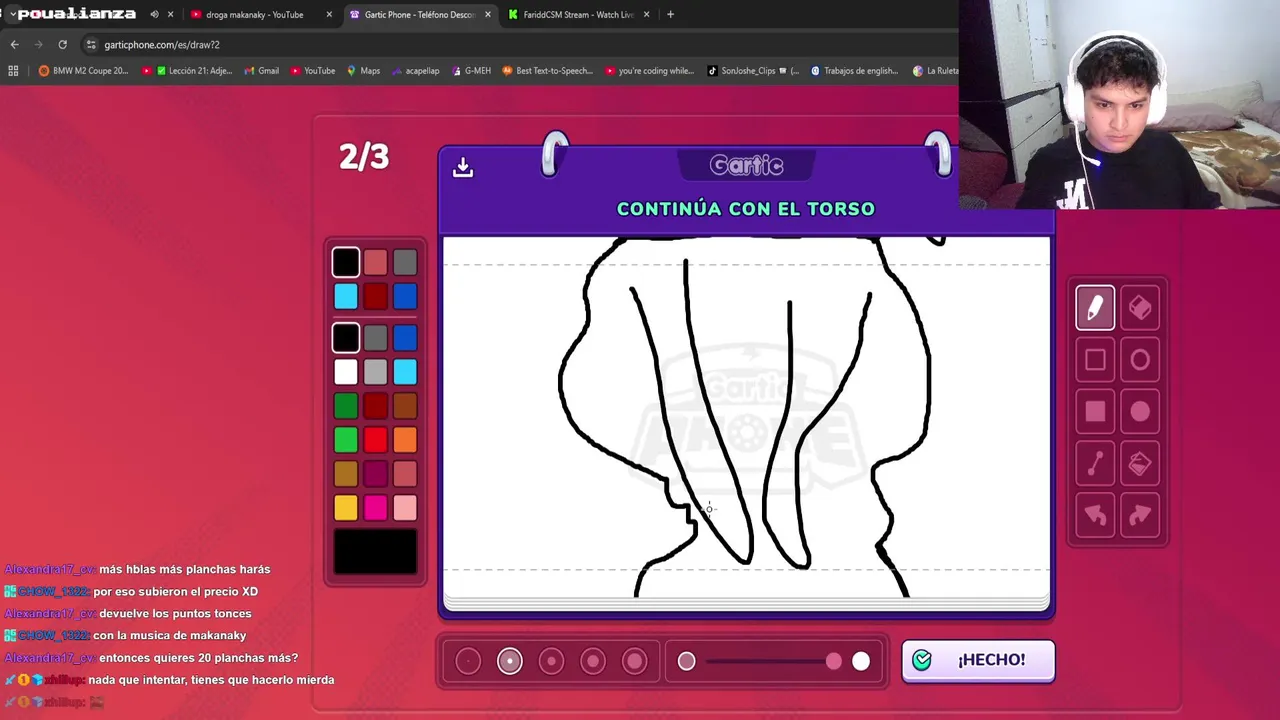The image size is (1280, 720).
Task: Open the tab search chevron
Action: 12,14
